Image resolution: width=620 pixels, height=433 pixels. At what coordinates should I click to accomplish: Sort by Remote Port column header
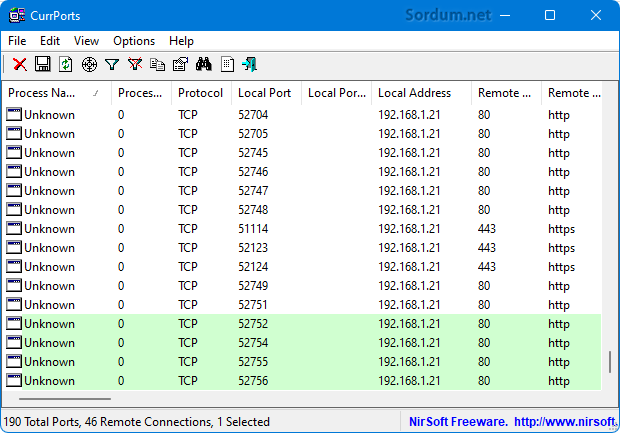tap(507, 93)
